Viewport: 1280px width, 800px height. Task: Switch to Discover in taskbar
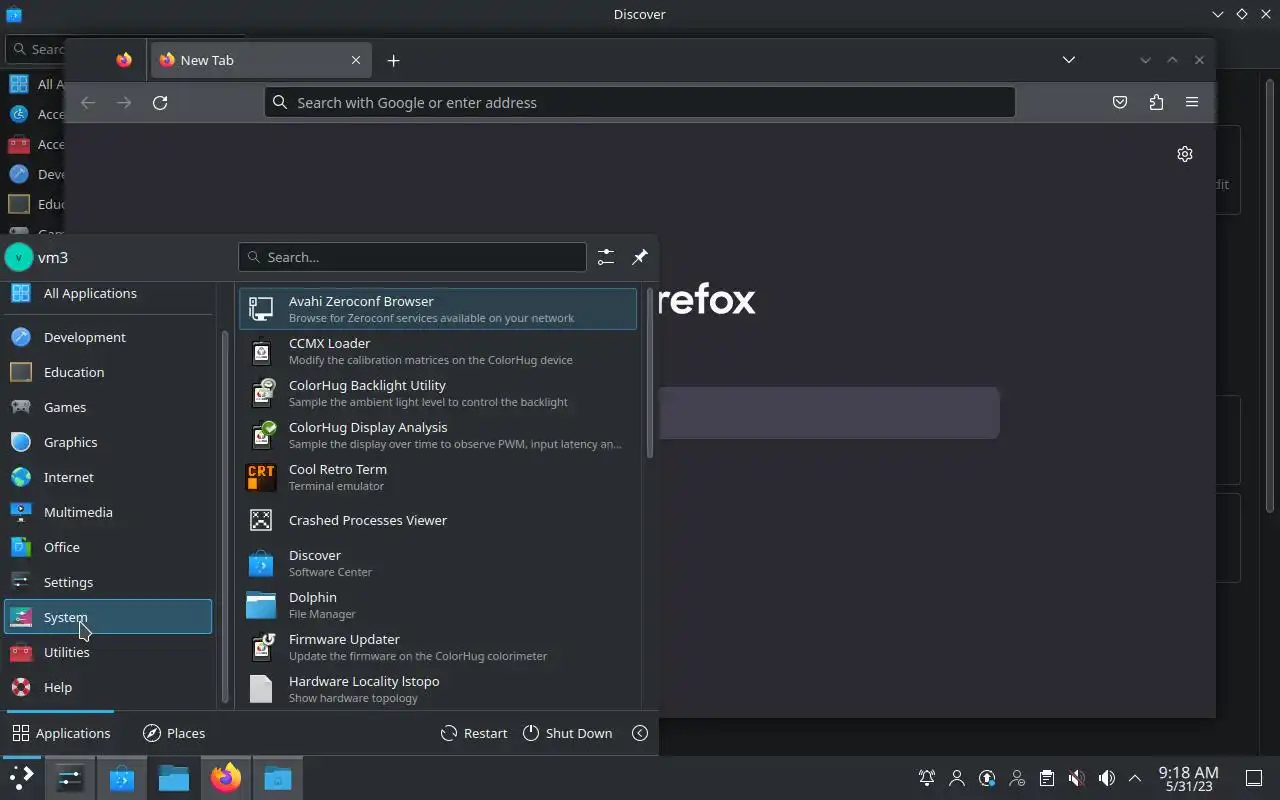(x=122, y=778)
